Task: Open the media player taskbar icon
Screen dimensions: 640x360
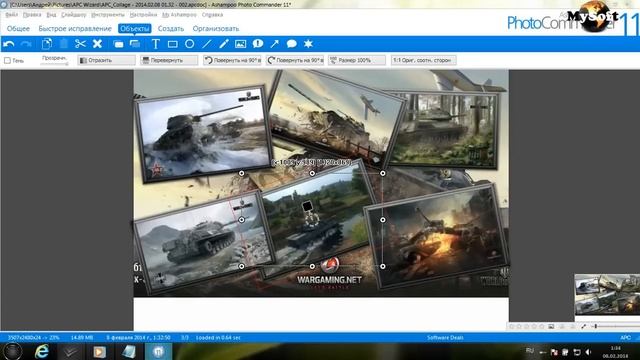Action: click(x=99, y=351)
